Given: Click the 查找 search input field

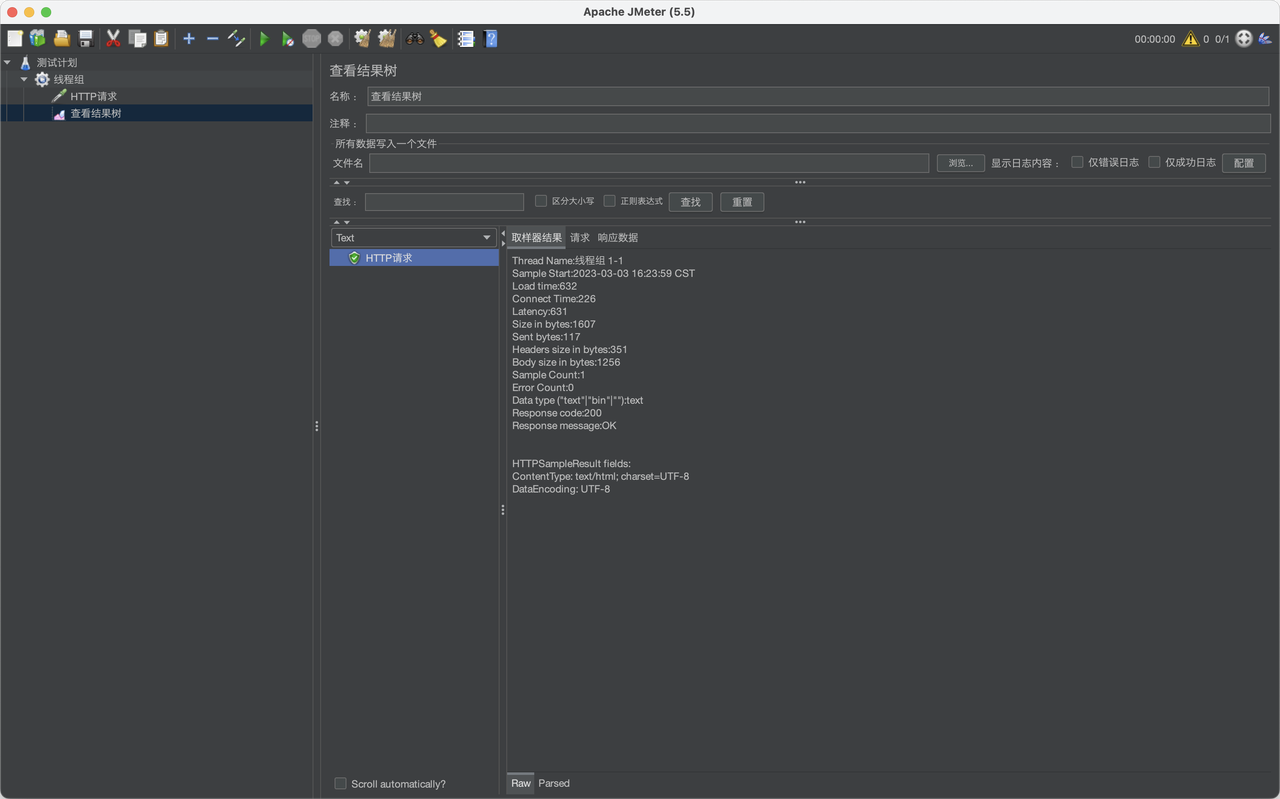Looking at the screenshot, I should click(x=444, y=202).
